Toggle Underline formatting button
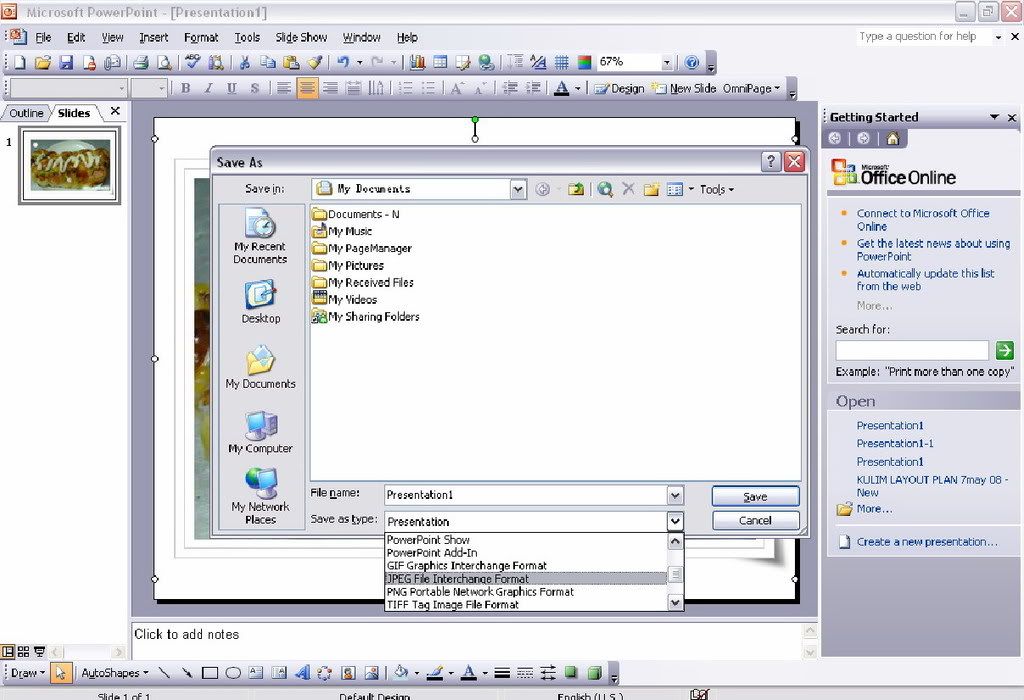The height and width of the screenshot is (700, 1024). point(231,88)
